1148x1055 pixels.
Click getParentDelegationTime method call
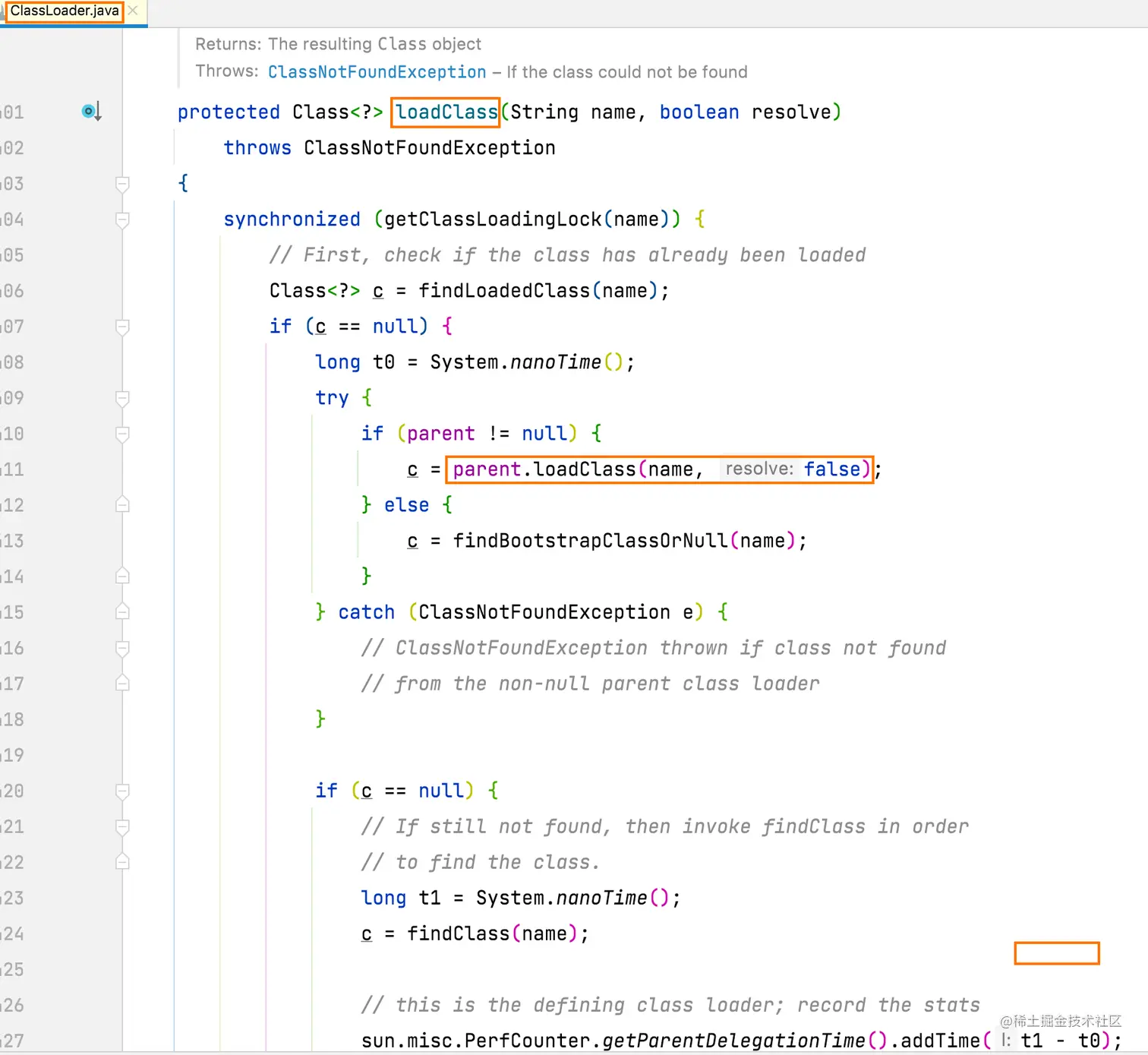734,1041
